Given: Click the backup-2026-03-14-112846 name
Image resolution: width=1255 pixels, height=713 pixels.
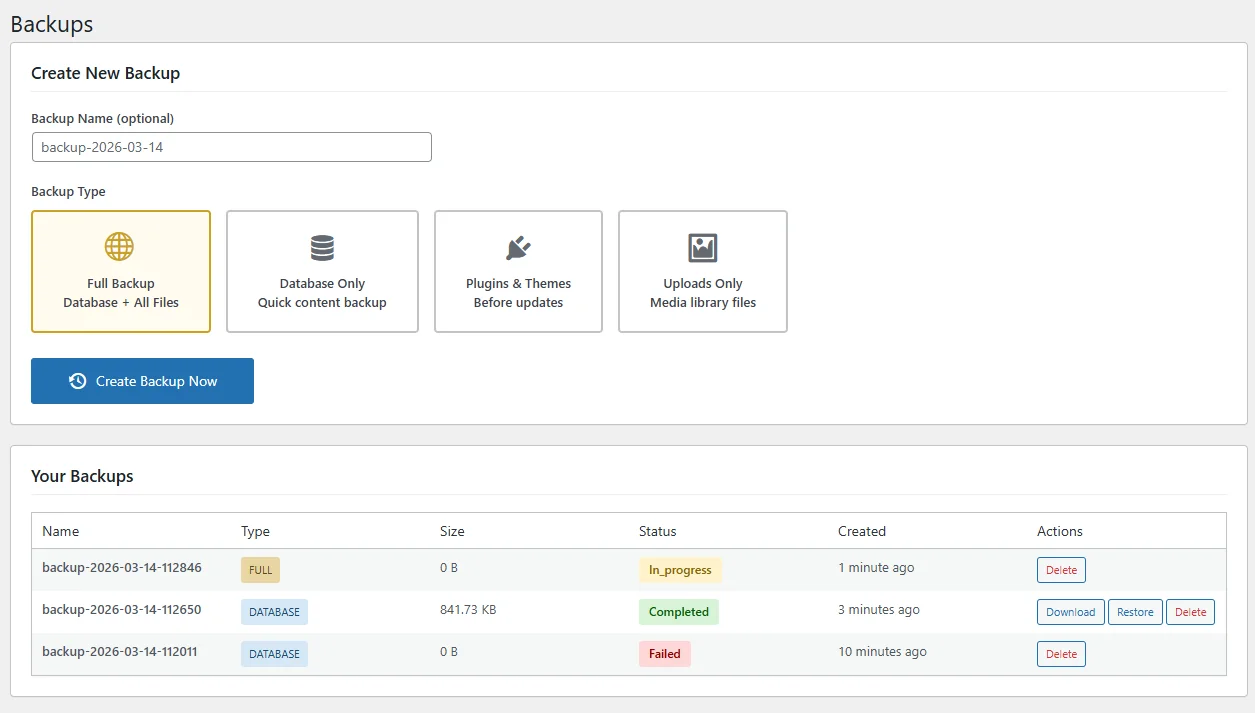Looking at the screenshot, I should [122, 568].
